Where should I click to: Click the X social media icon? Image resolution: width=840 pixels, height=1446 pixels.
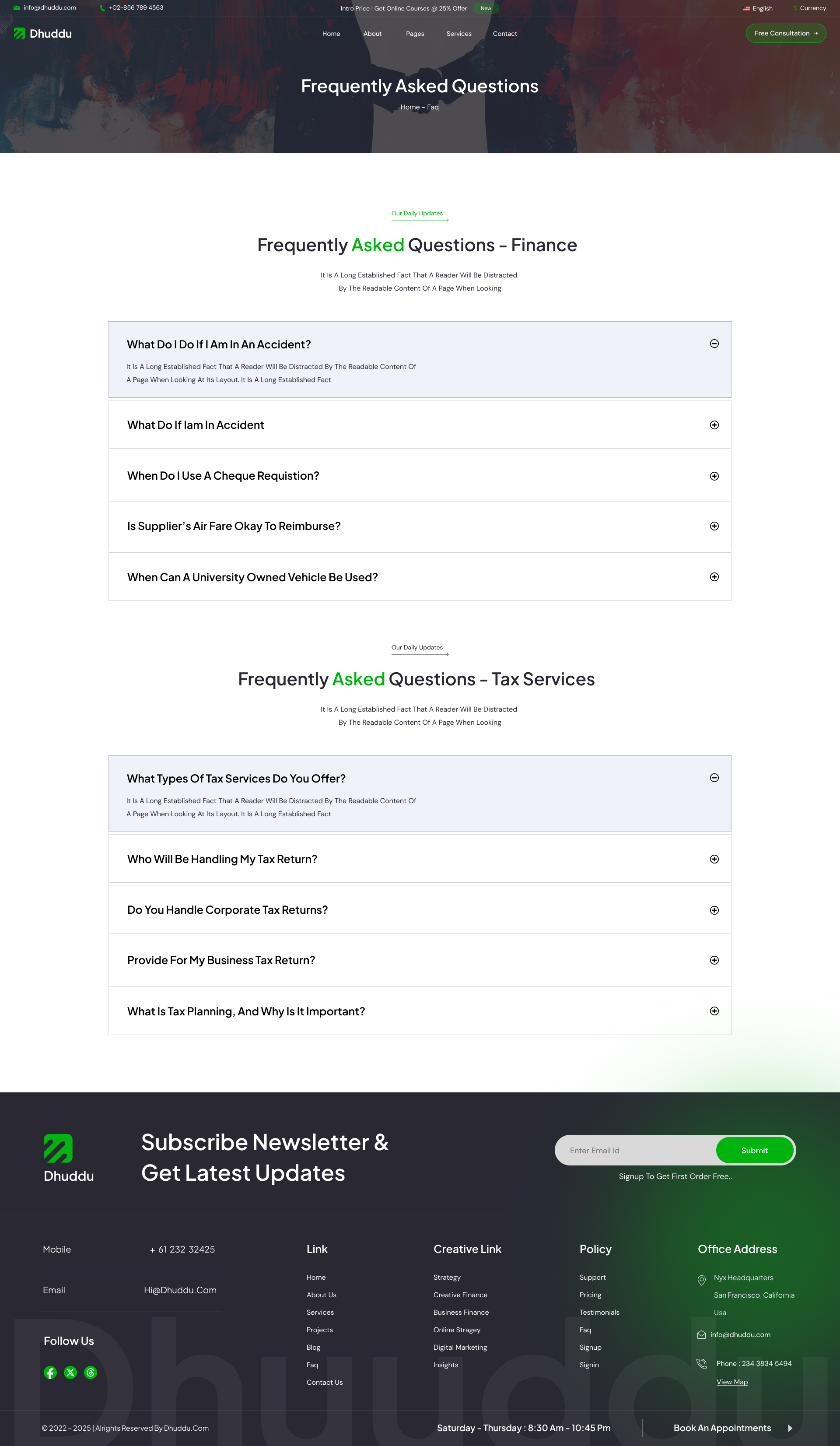[x=70, y=1372]
